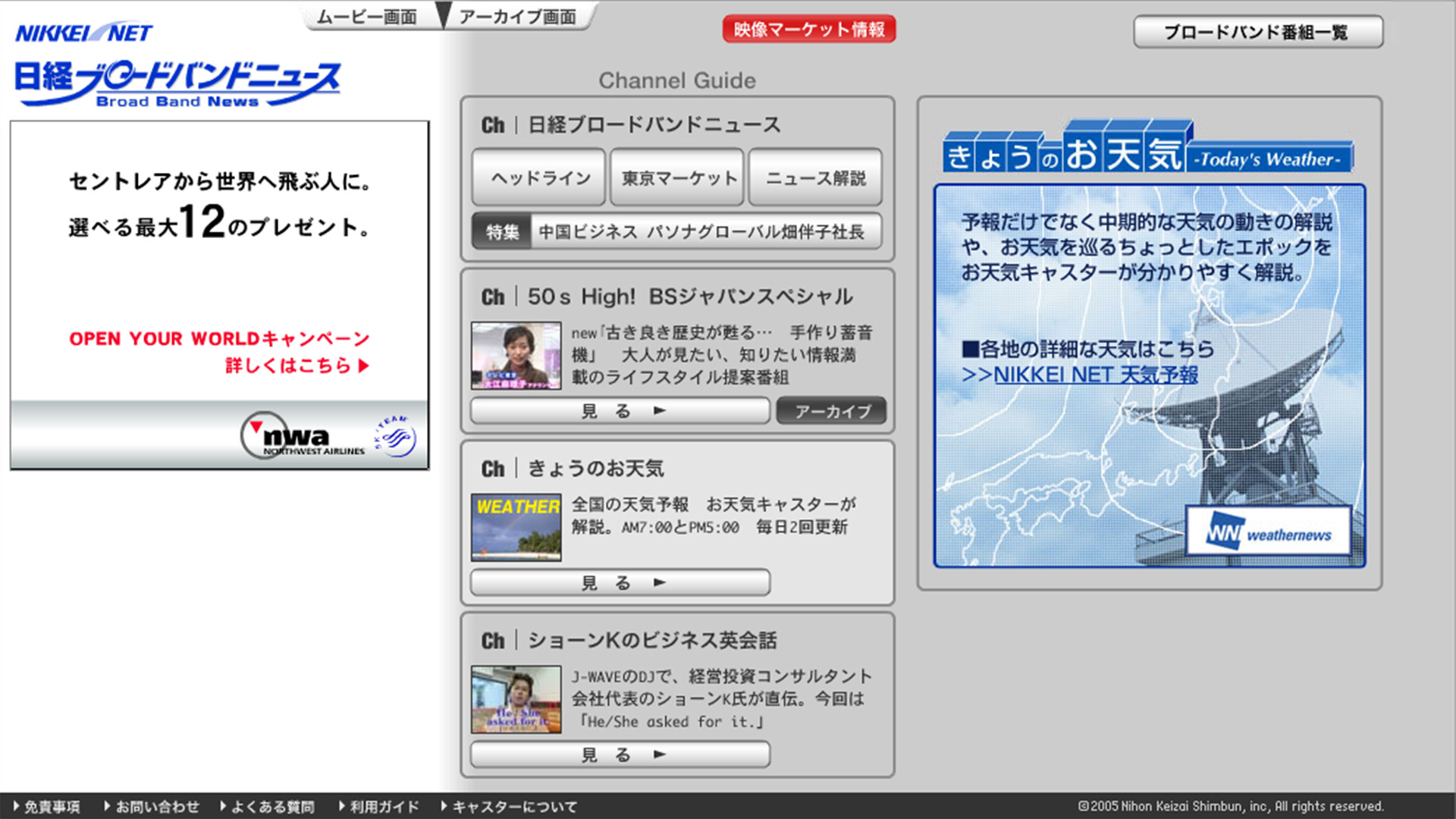Viewport: 1456px width, 819px height.
Task: Click 見る for きょうのお天気 channel
Action: click(x=620, y=582)
